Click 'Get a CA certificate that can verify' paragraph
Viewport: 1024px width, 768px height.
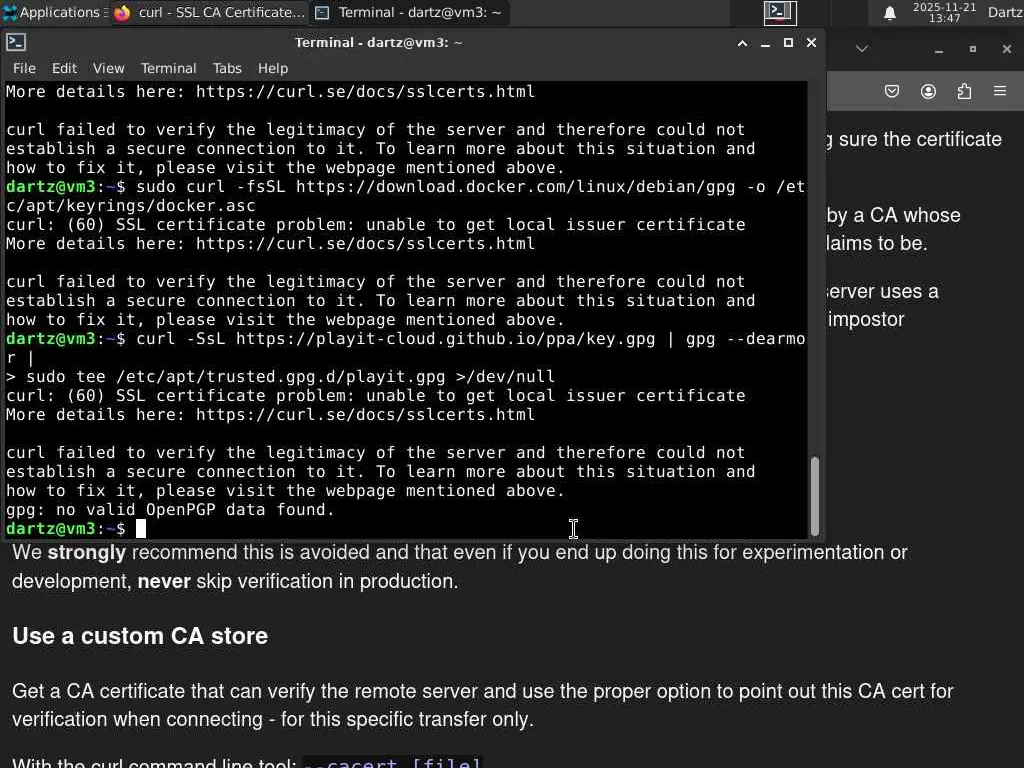click(483, 705)
